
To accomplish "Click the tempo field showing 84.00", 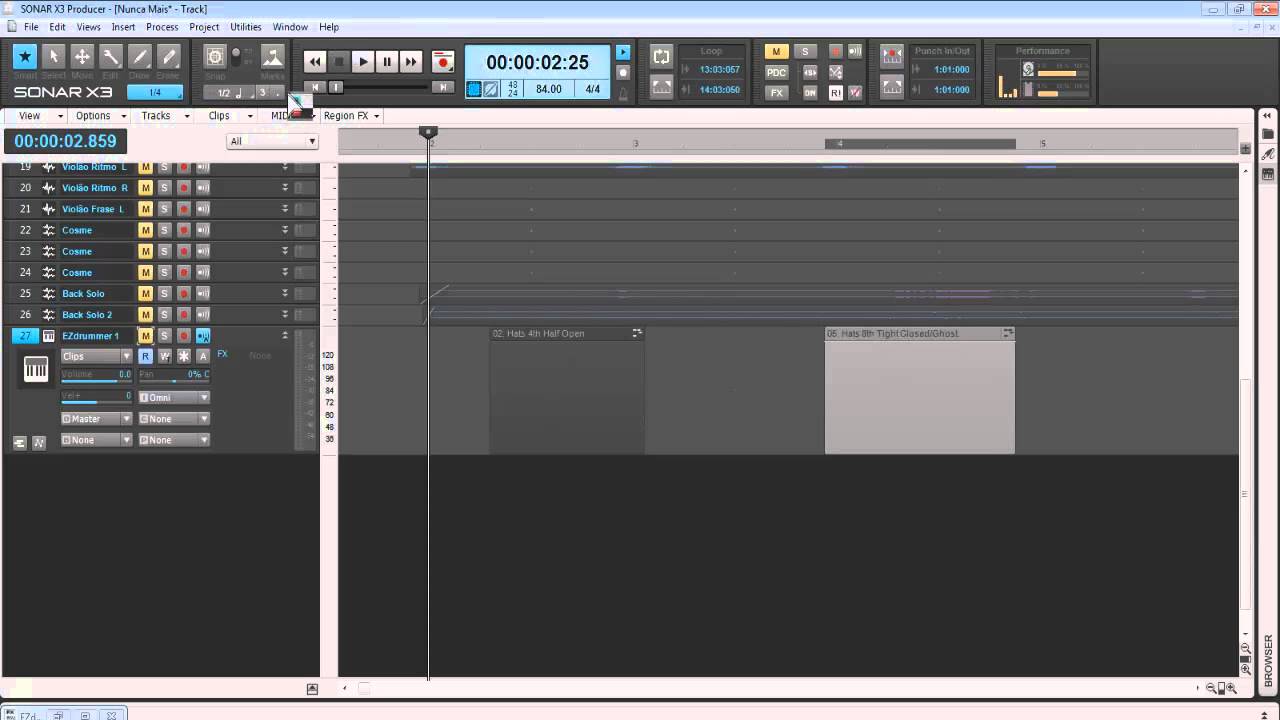I will coord(549,89).
